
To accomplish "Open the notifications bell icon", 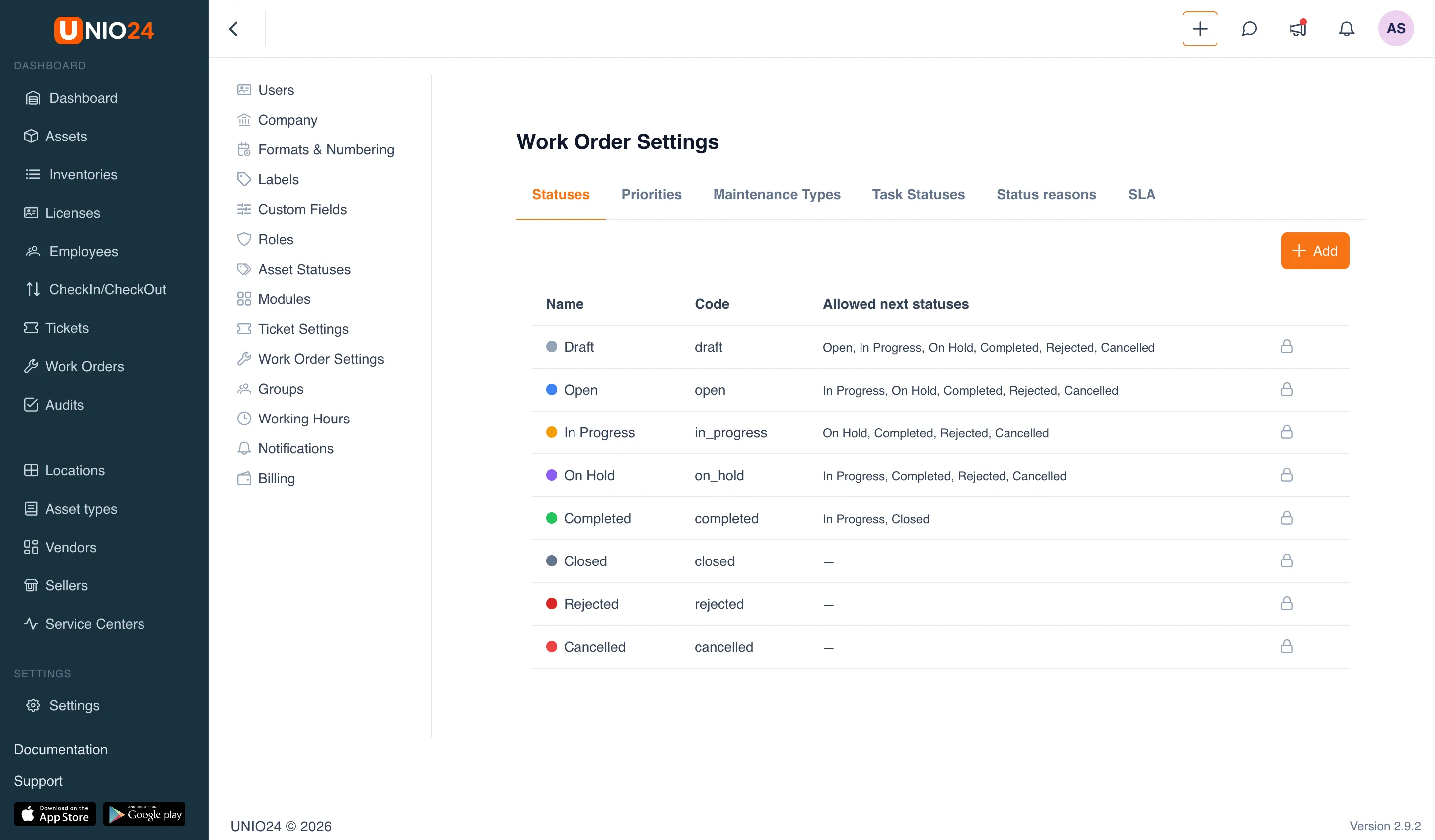I will tap(1346, 29).
